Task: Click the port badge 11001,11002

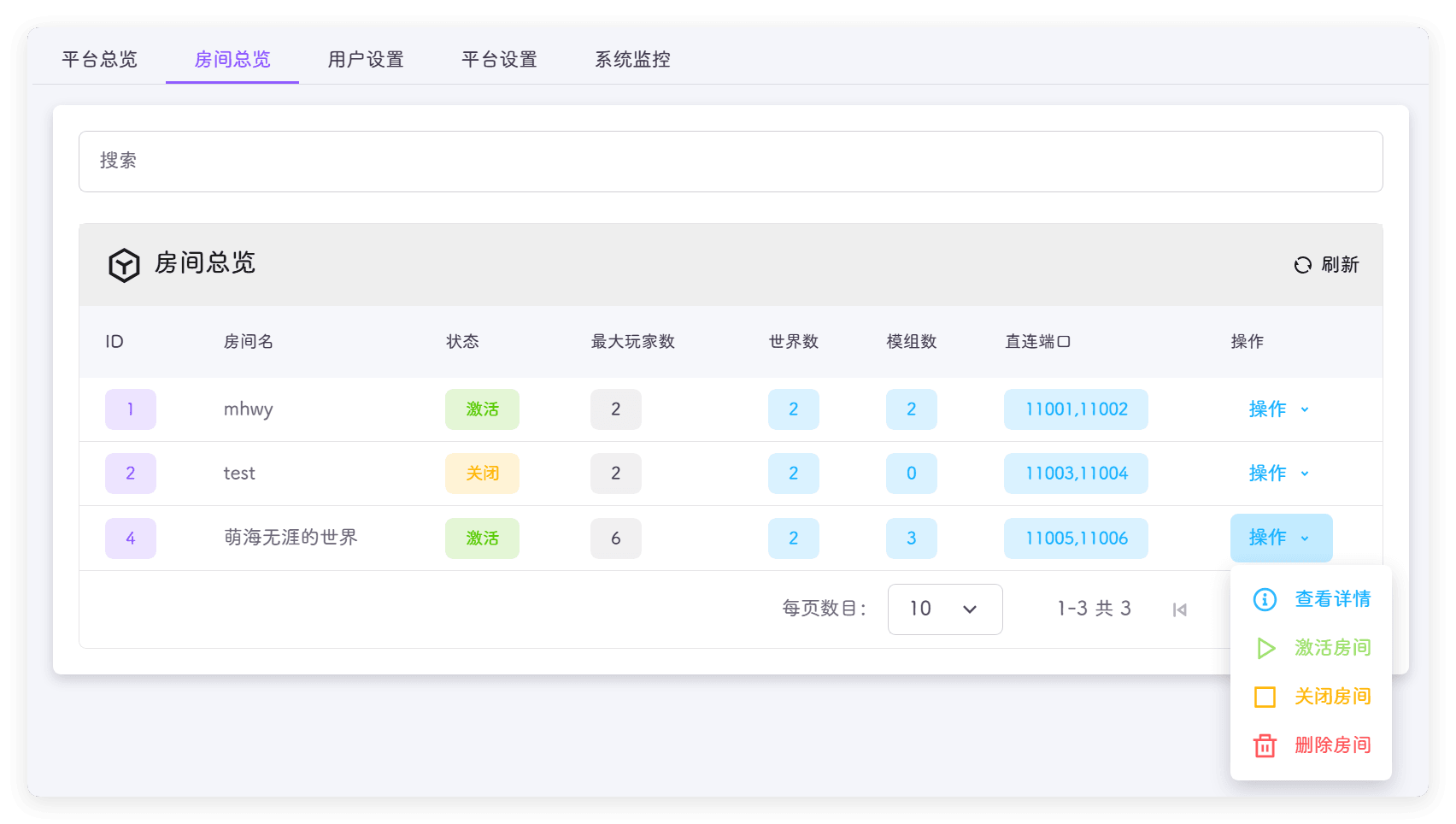Action: (1076, 409)
